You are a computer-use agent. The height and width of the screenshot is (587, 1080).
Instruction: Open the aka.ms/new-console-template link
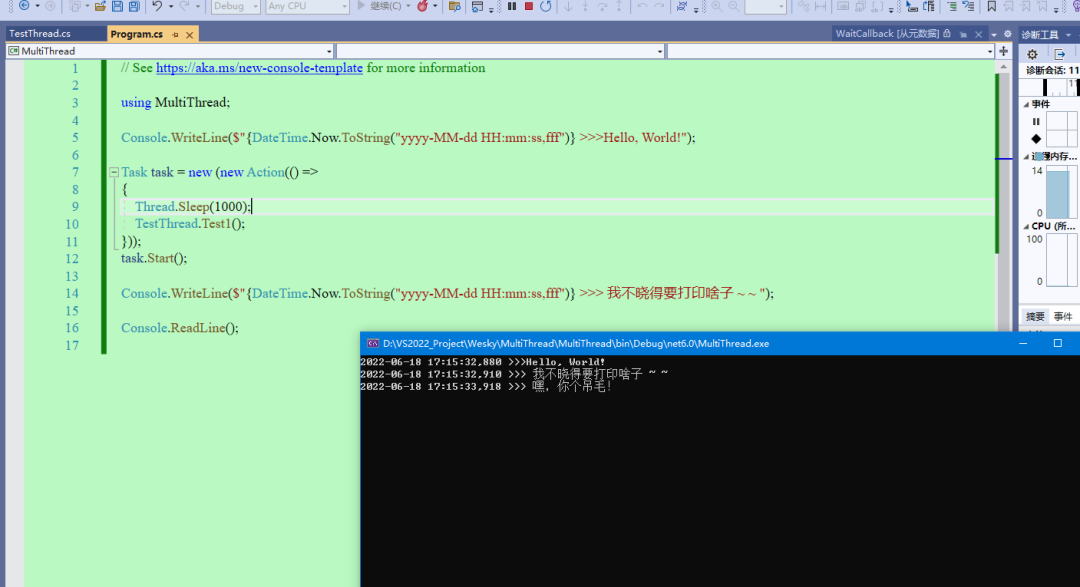click(259, 68)
